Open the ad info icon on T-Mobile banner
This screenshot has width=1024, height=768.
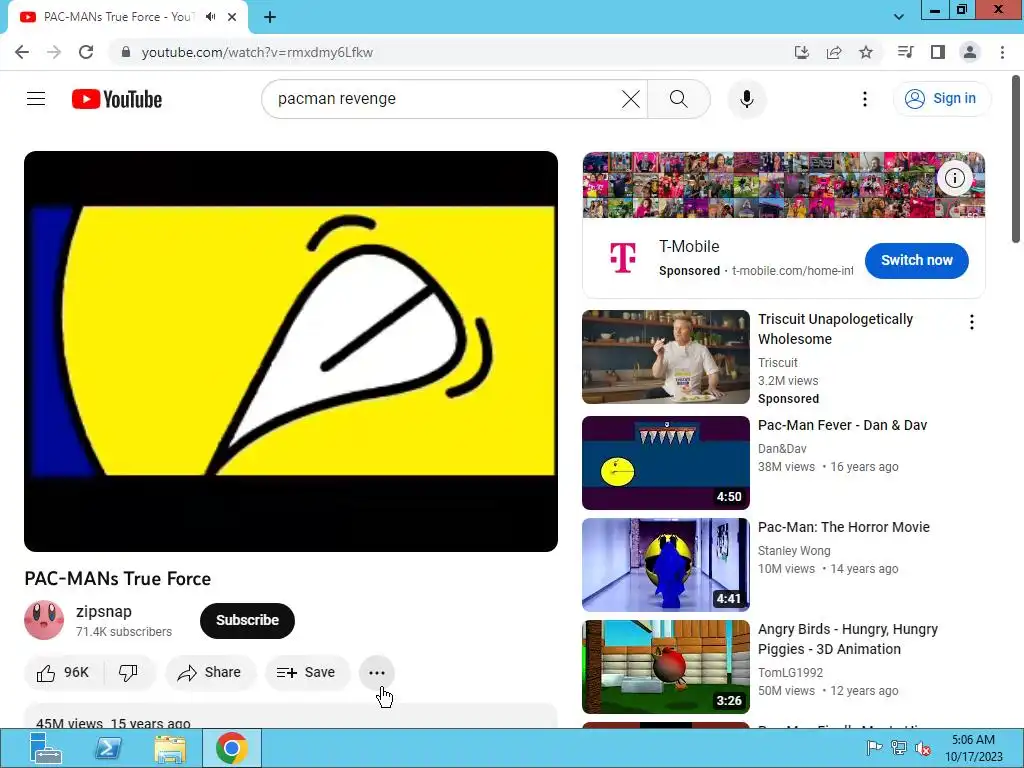(x=955, y=178)
